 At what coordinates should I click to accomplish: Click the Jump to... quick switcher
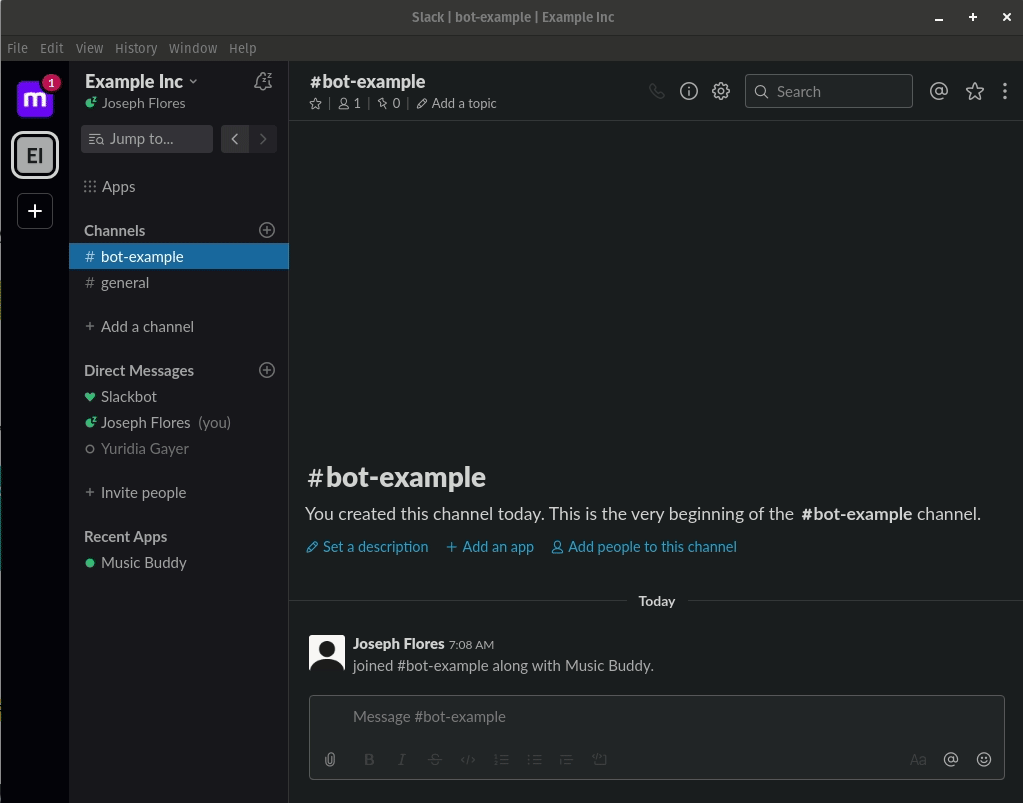(147, 139)
